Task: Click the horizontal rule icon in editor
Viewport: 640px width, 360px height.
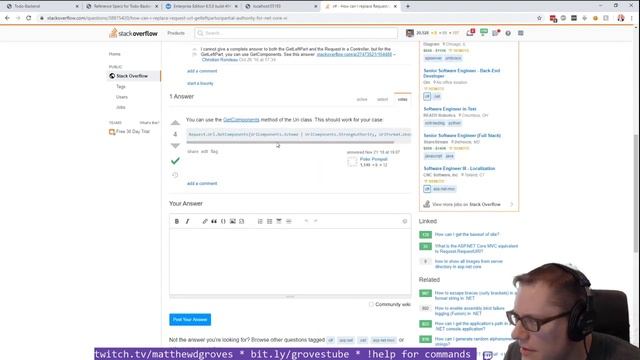Action: pyautogui.click(x=289, y=221)
